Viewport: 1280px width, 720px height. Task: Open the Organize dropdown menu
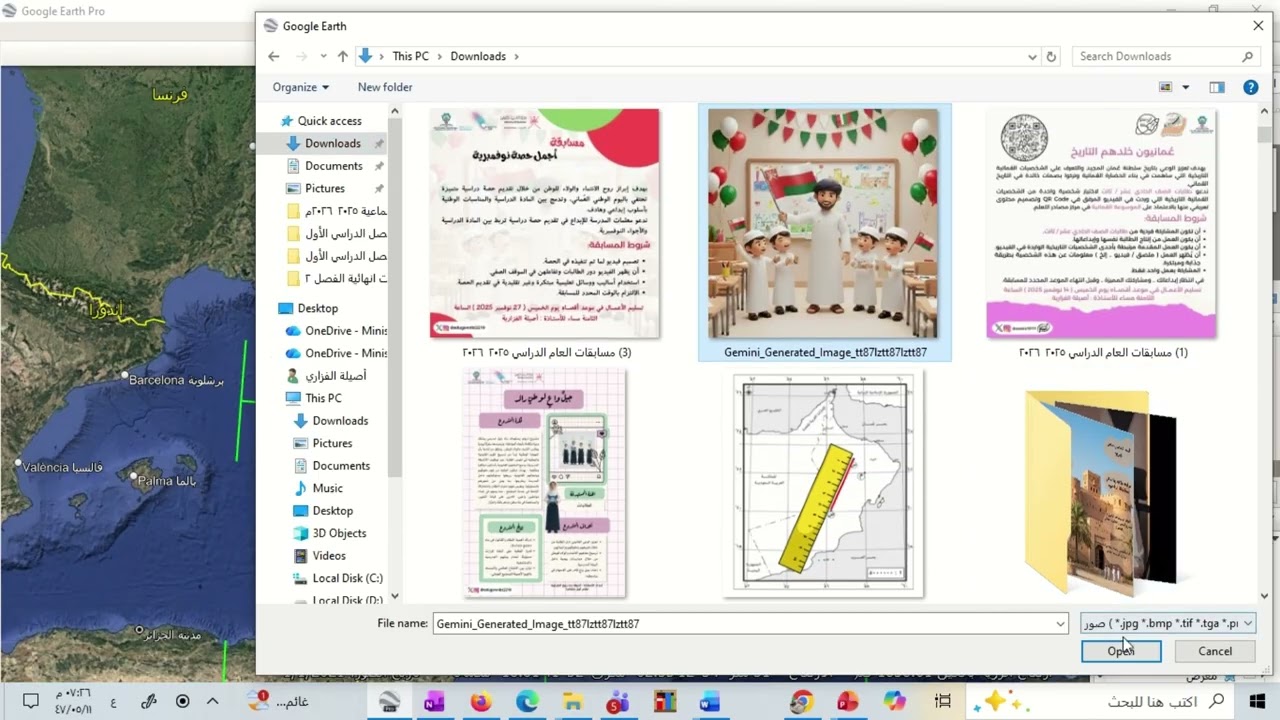tap(300, 87)
